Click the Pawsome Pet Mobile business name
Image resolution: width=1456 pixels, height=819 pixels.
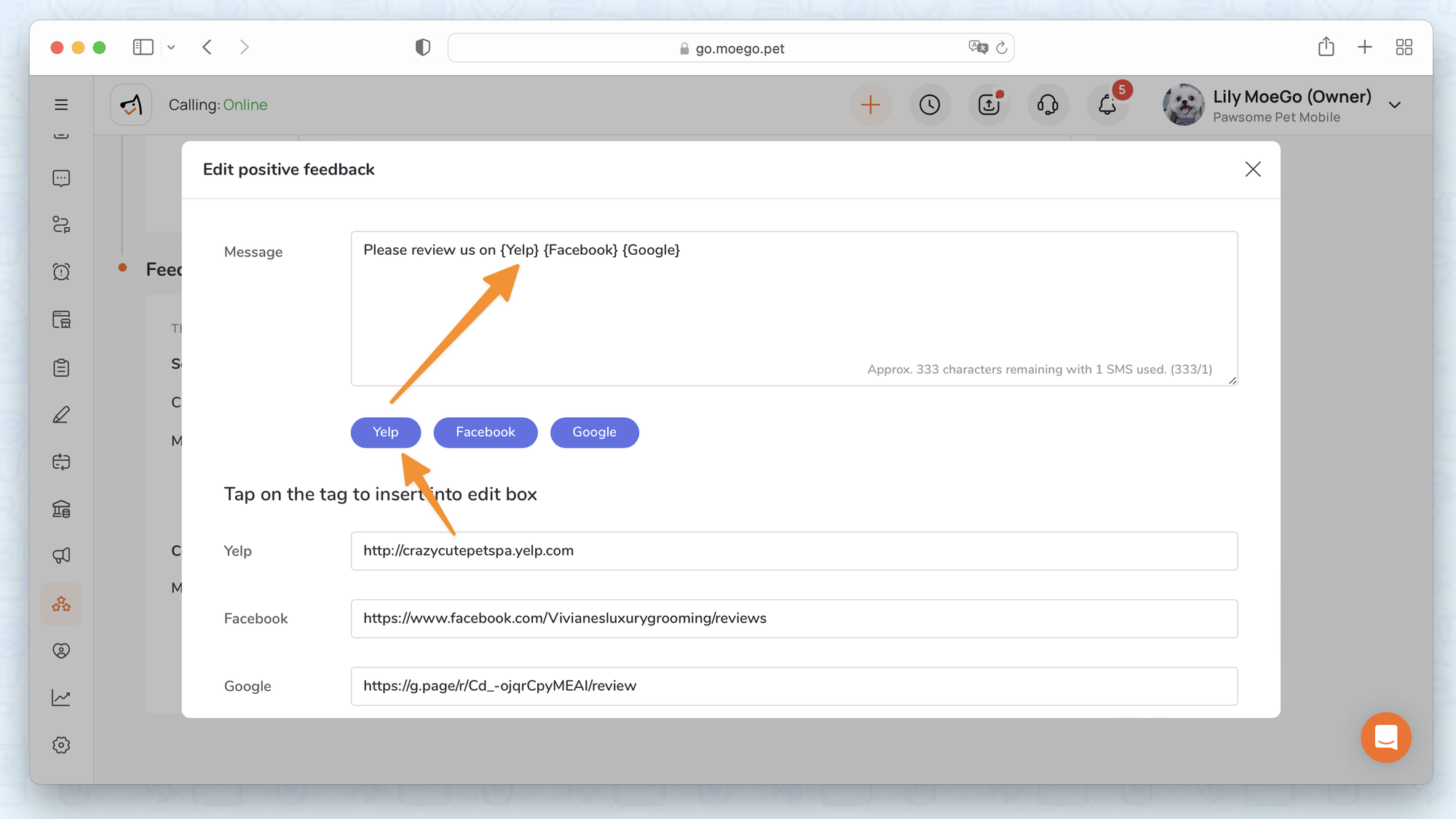pyautogui.click(x=1276, y=117)
